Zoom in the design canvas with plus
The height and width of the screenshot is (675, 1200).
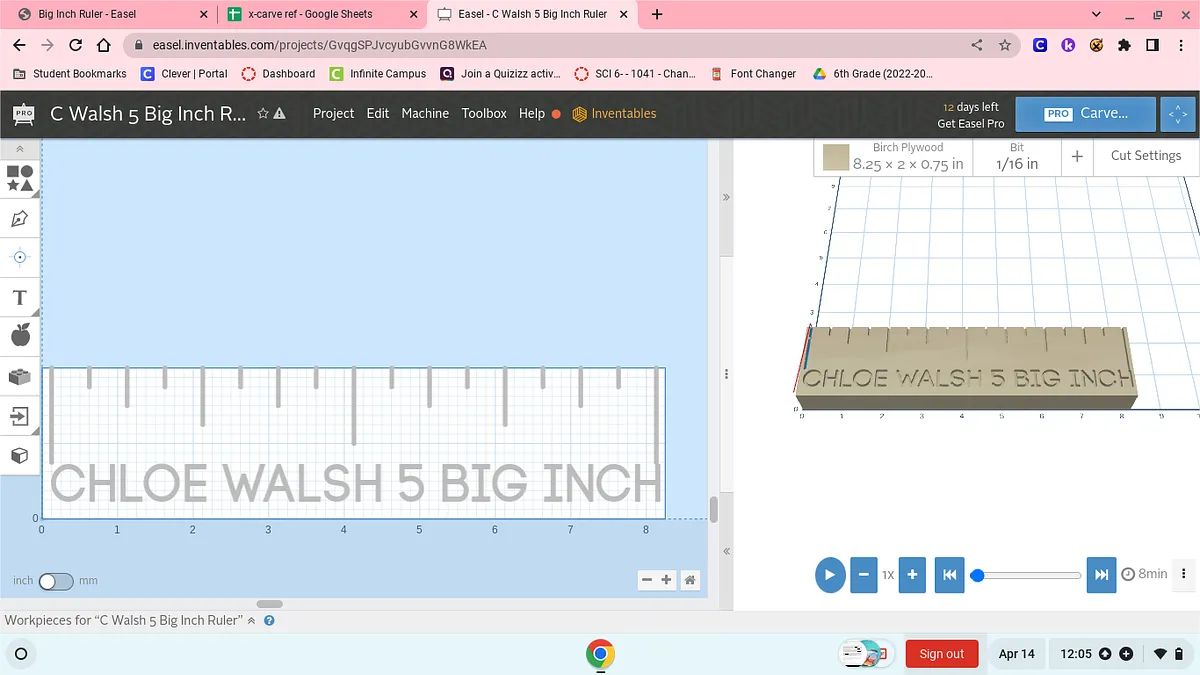coord(667,580)
